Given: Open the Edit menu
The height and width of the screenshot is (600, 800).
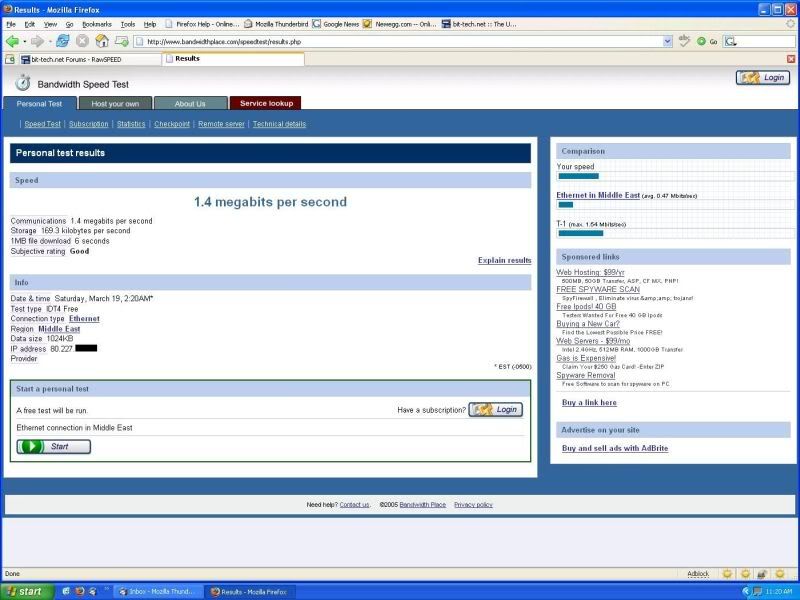Looking at the screenshot, I should [30, 24].
